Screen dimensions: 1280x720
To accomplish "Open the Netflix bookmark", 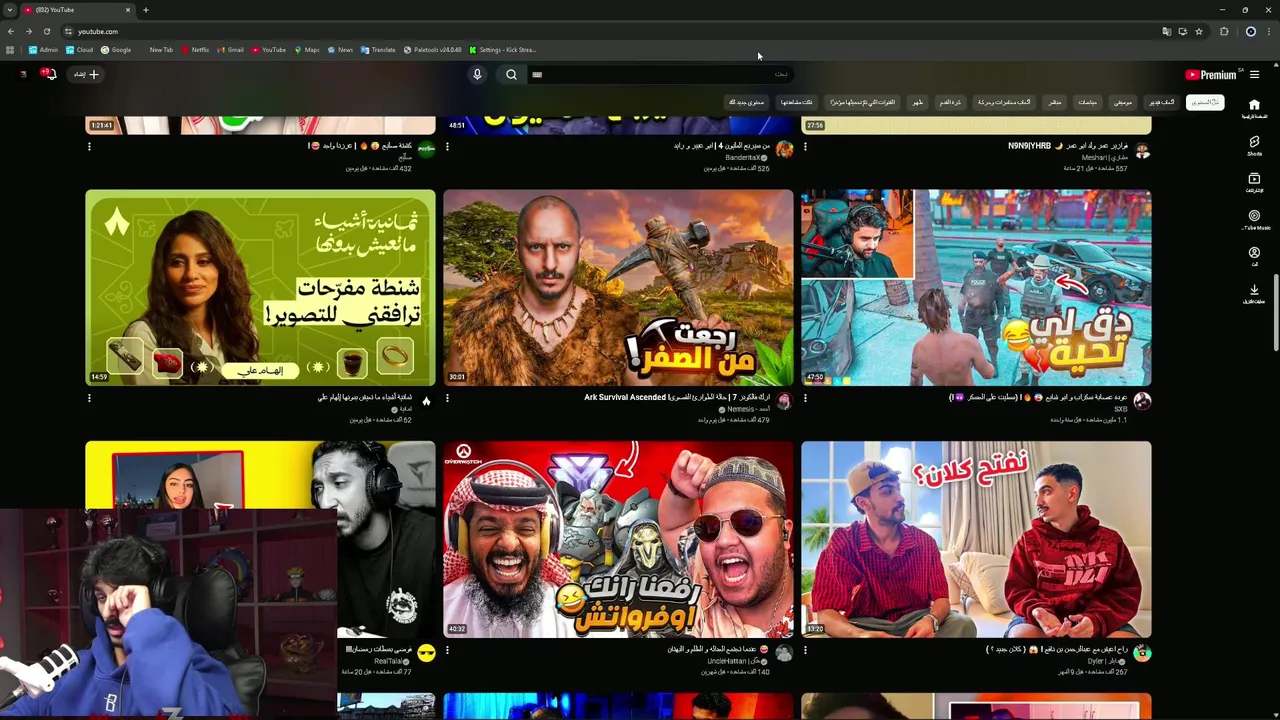I will pos(195,49).
